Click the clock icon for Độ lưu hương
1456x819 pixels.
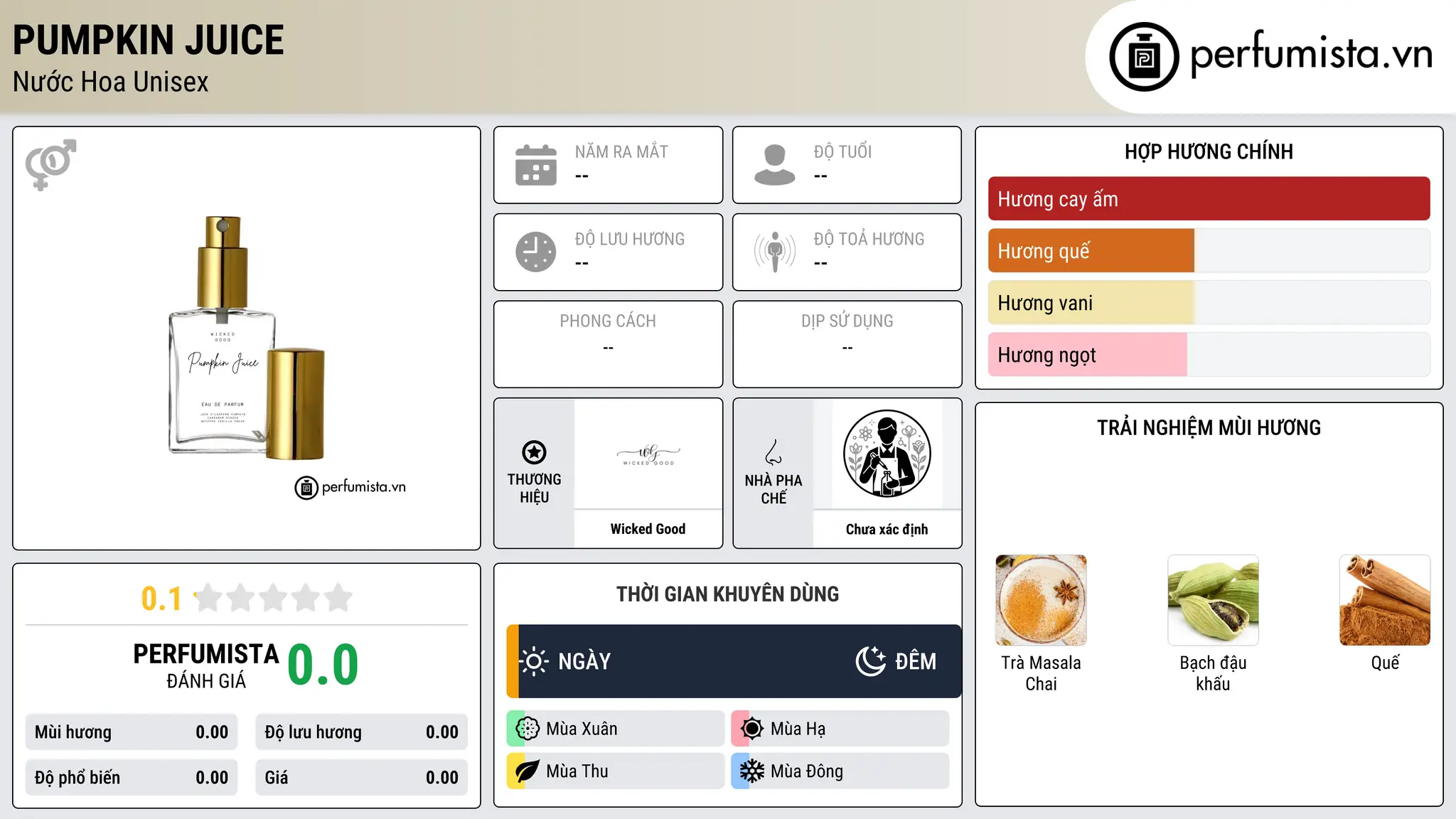click(x=536, y=252)
